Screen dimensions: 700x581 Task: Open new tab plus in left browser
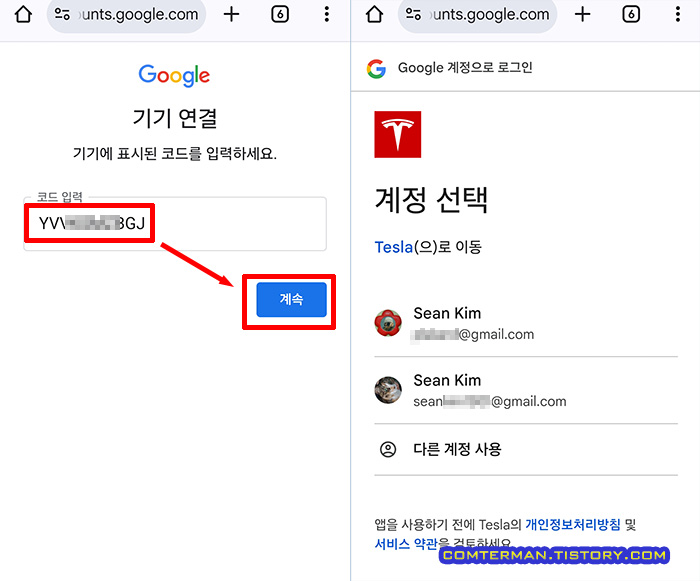coord(231,14)
